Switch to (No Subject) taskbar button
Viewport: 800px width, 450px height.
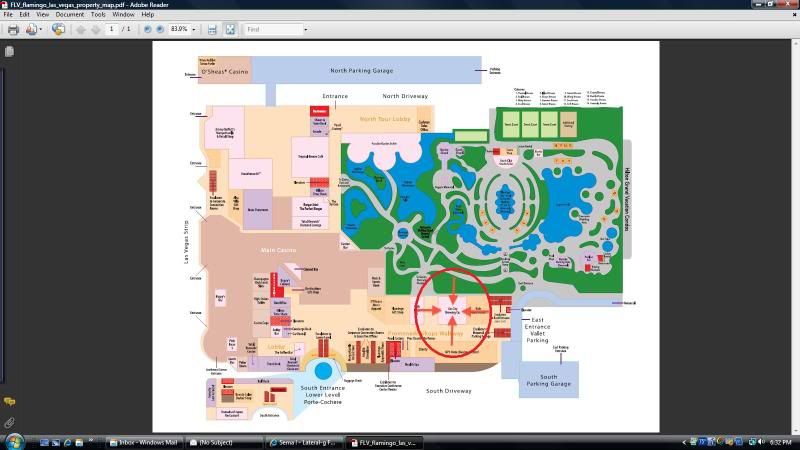[224, 442]
